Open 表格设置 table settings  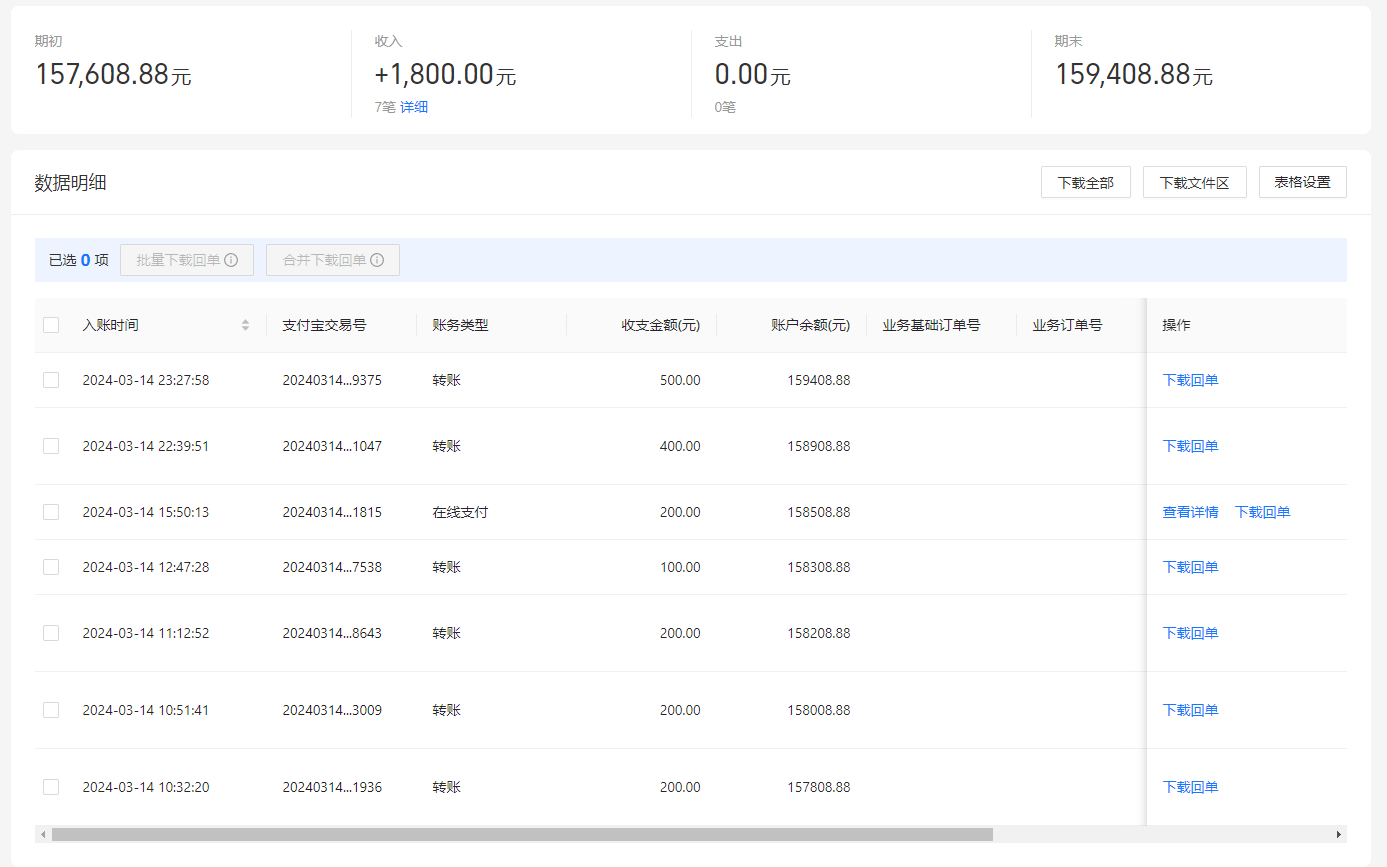pyautogui.click(x=1303, y=182)
